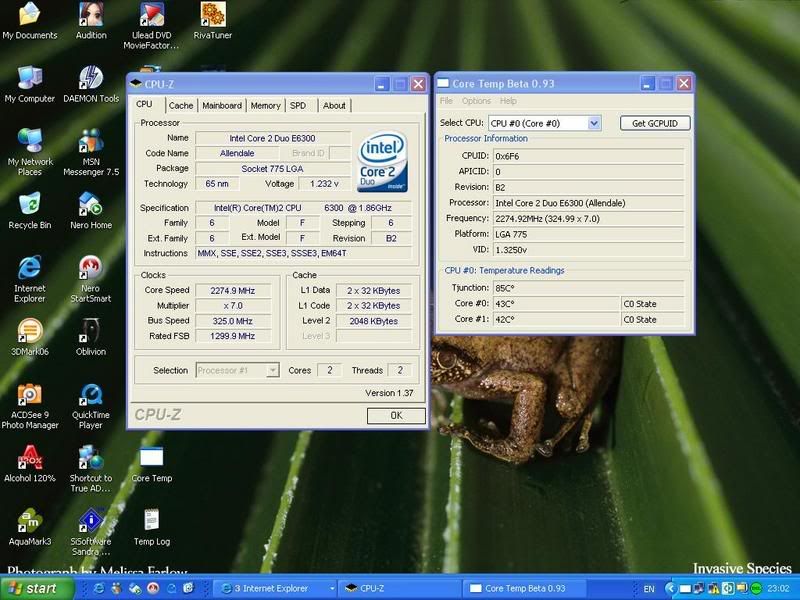Click the Frequency value '2274.92MHz (324.99 x 7.0)'
The image size is (800, 600).
(x=588, y=219)
